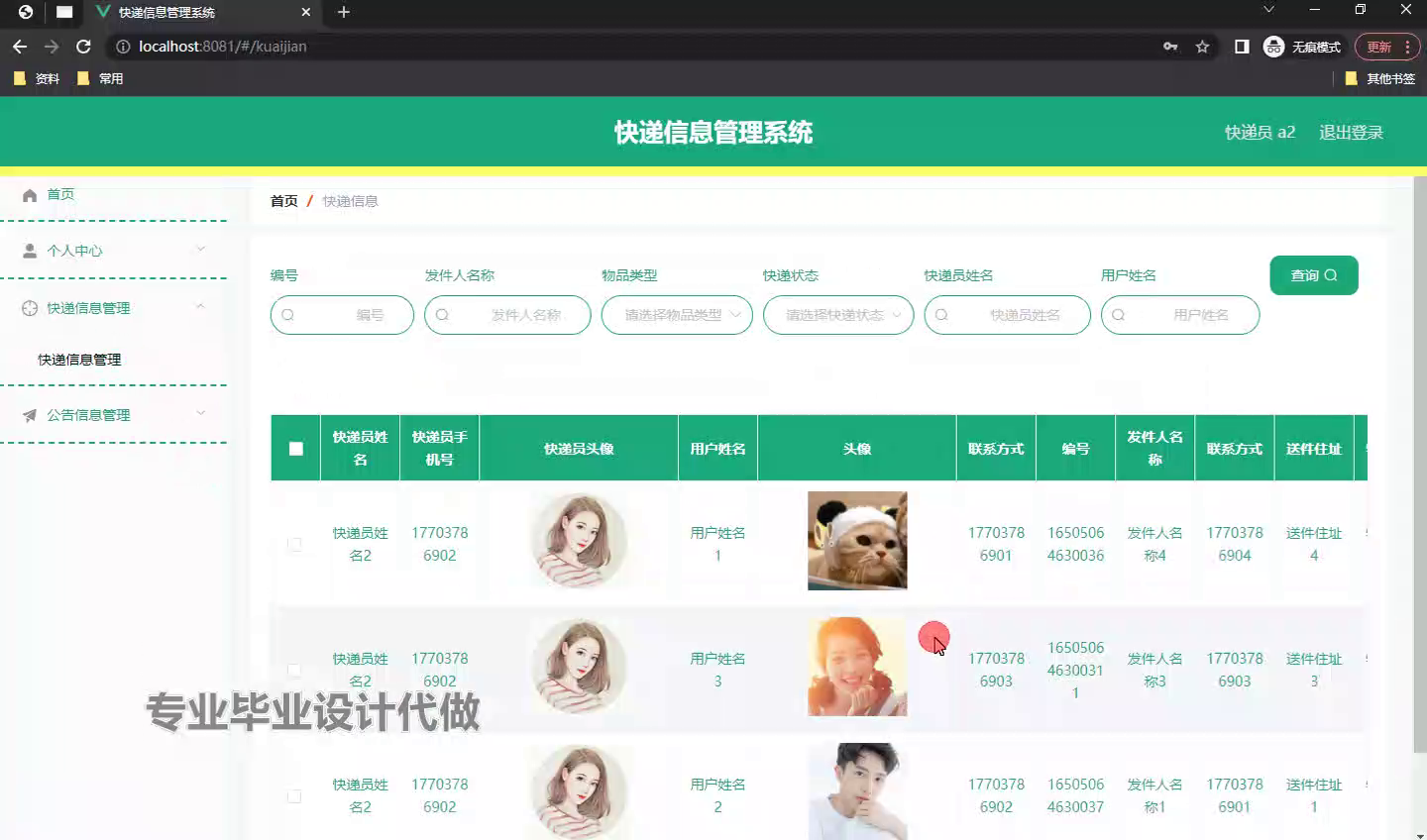The height and width of the screenshot is (840, 1427).
Task: Open the 常用 bookmark folder
Action: 100,78
